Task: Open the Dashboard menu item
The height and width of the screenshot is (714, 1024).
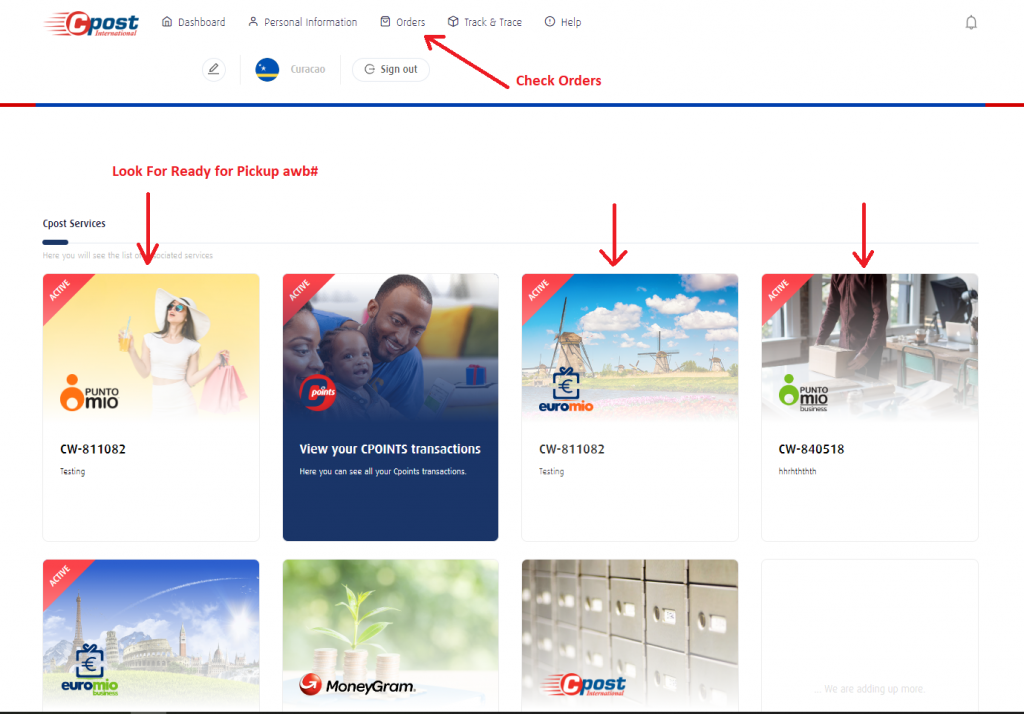Action: pos(193,22)
